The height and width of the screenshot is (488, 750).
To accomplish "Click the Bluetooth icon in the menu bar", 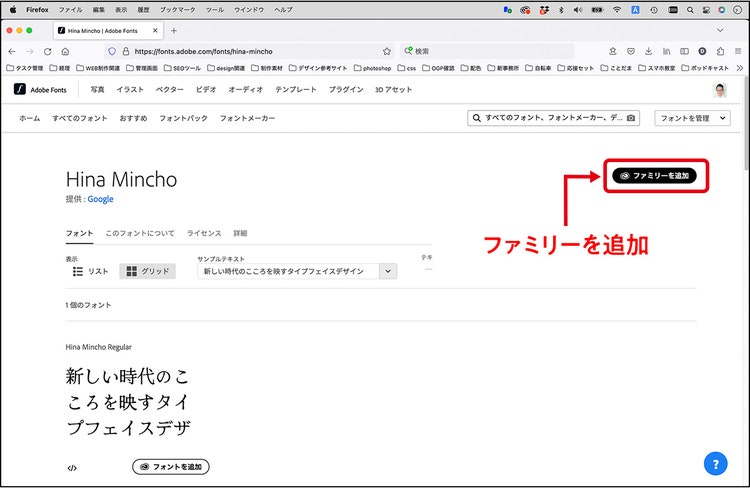I will (x=561, y=10).
